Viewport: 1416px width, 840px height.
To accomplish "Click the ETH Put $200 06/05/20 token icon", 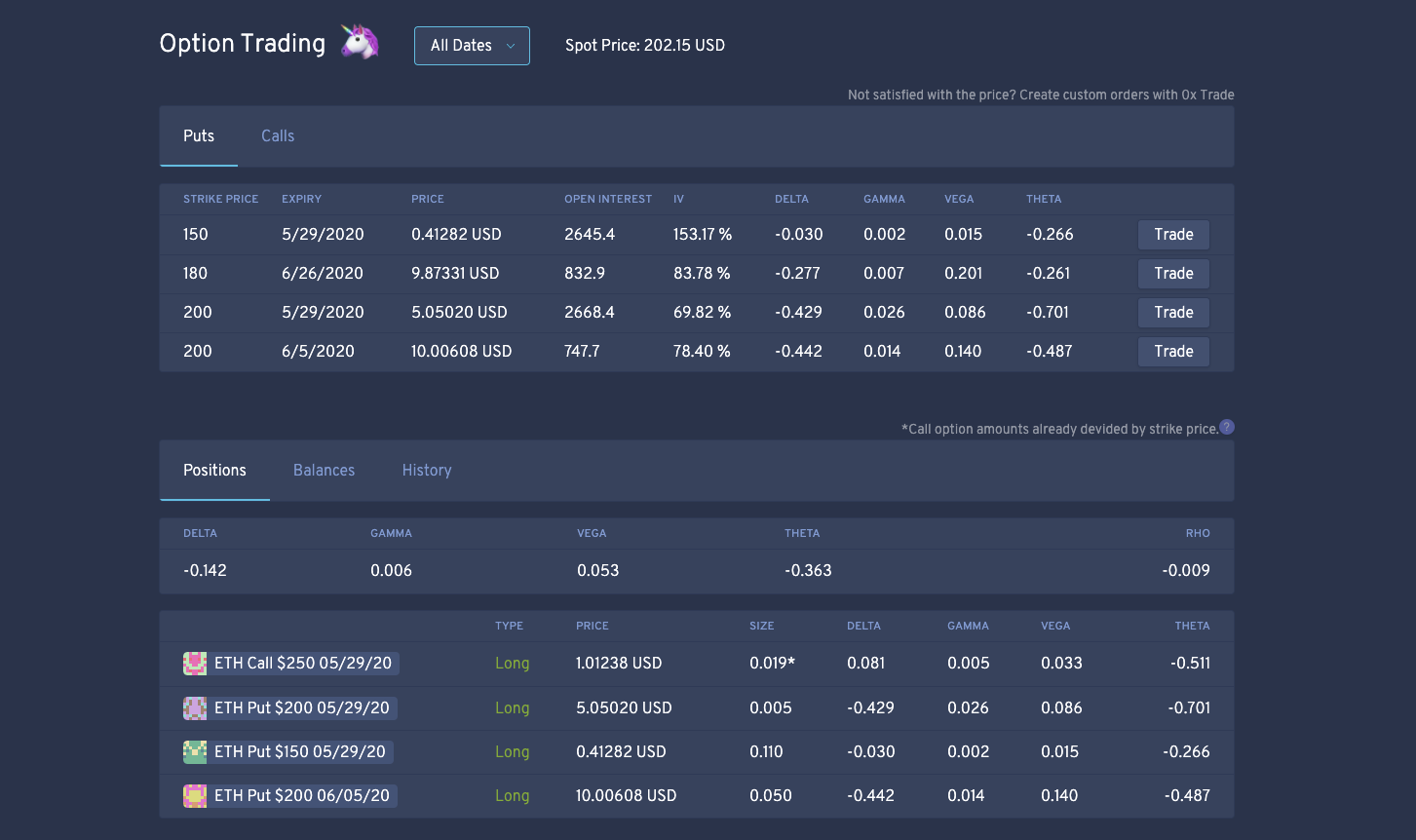I will (195, 796).
